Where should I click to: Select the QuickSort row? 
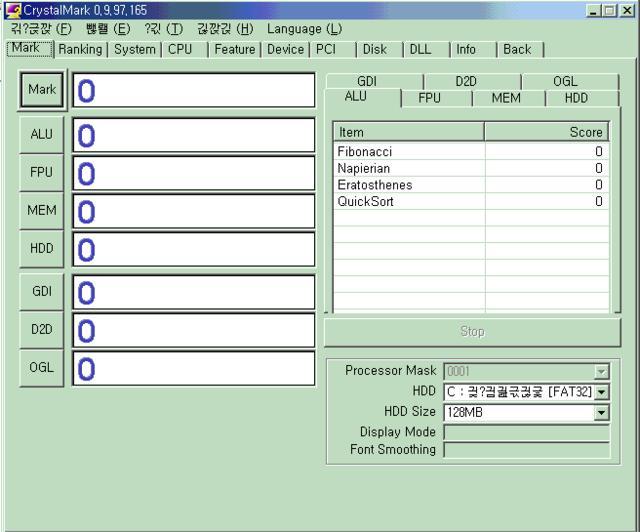tap(471, 202)
